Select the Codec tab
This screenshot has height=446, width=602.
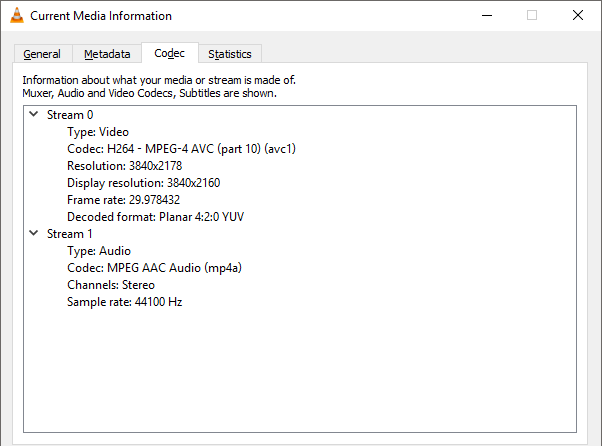[x=169, y=53]
